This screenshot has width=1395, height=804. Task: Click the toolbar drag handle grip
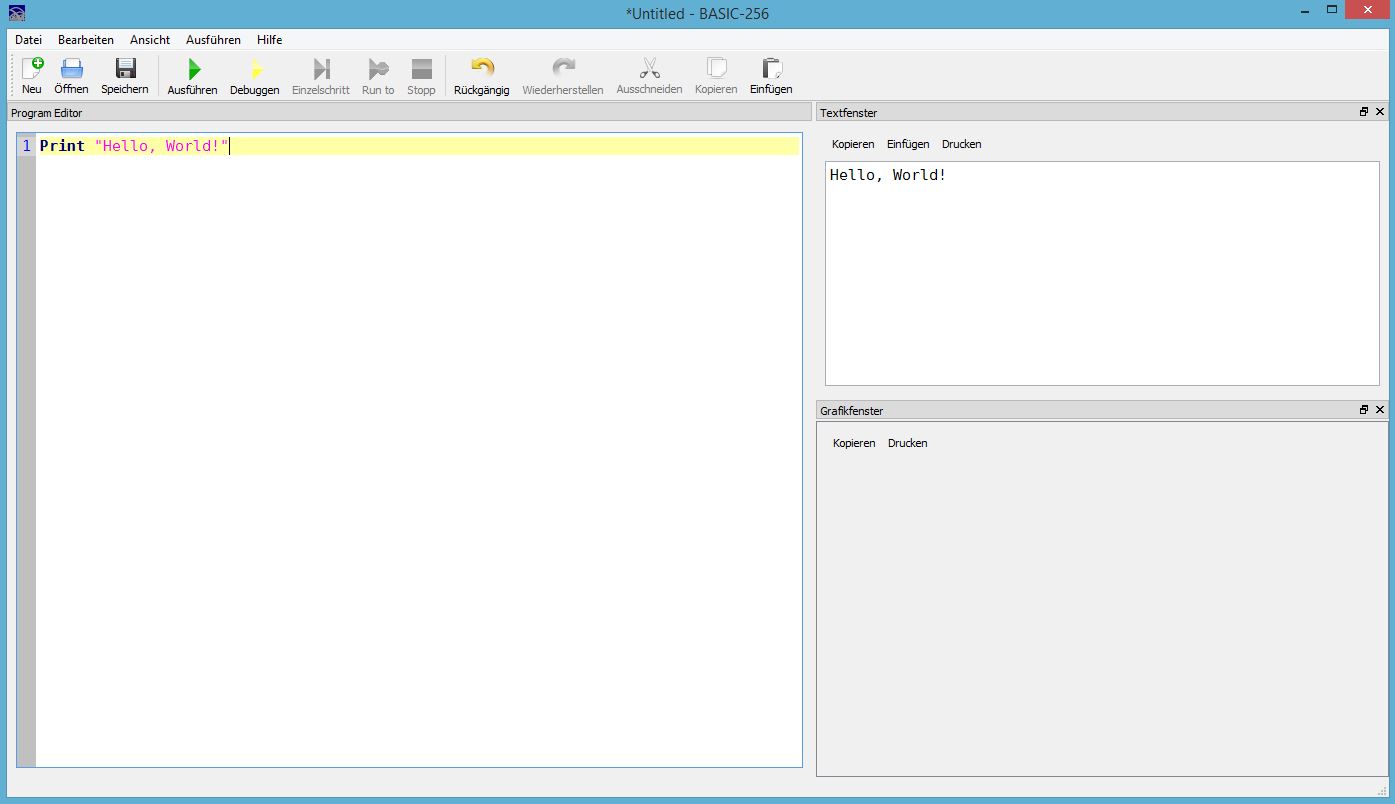13,76
